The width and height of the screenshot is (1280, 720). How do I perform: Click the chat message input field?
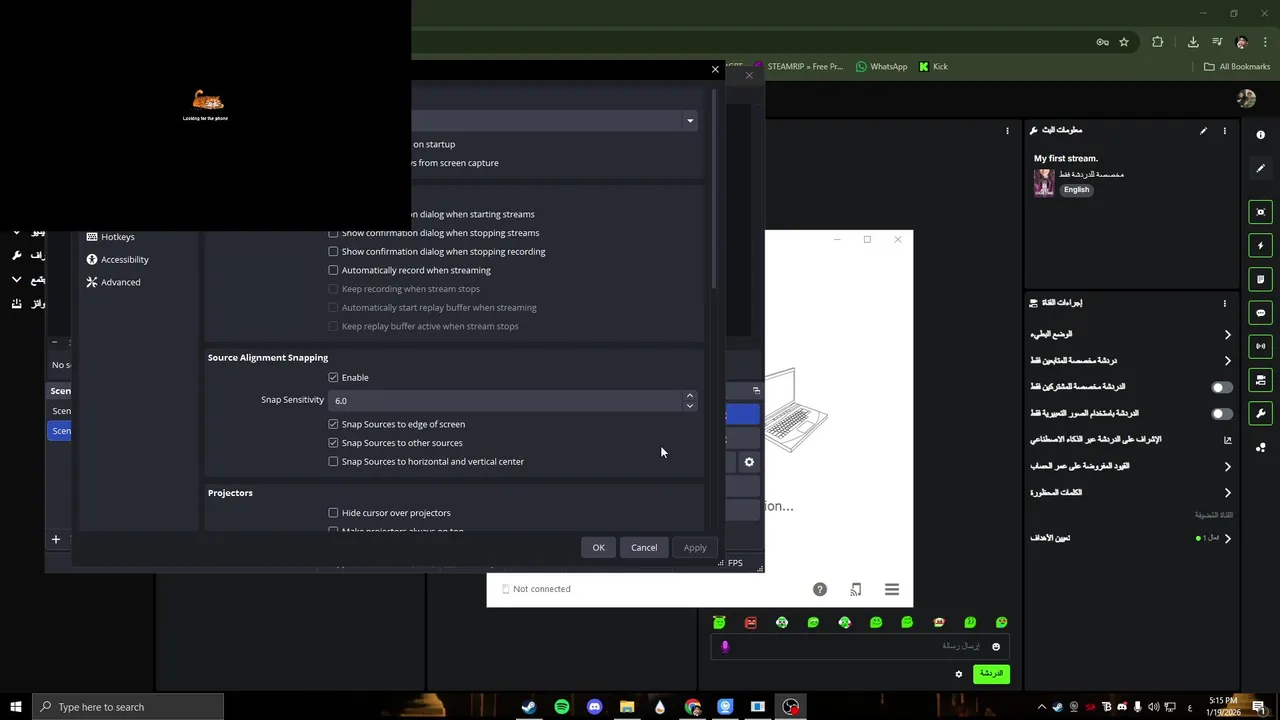click(860, 646)
